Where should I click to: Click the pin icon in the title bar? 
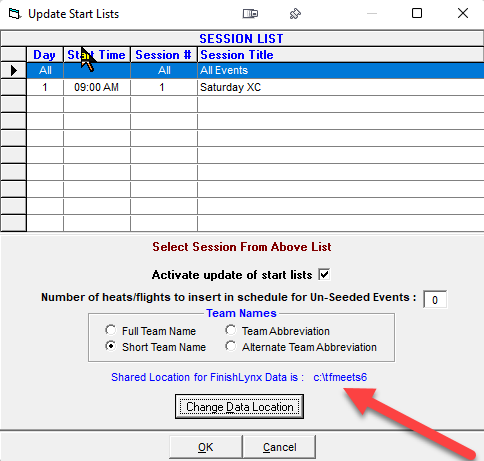295,14
